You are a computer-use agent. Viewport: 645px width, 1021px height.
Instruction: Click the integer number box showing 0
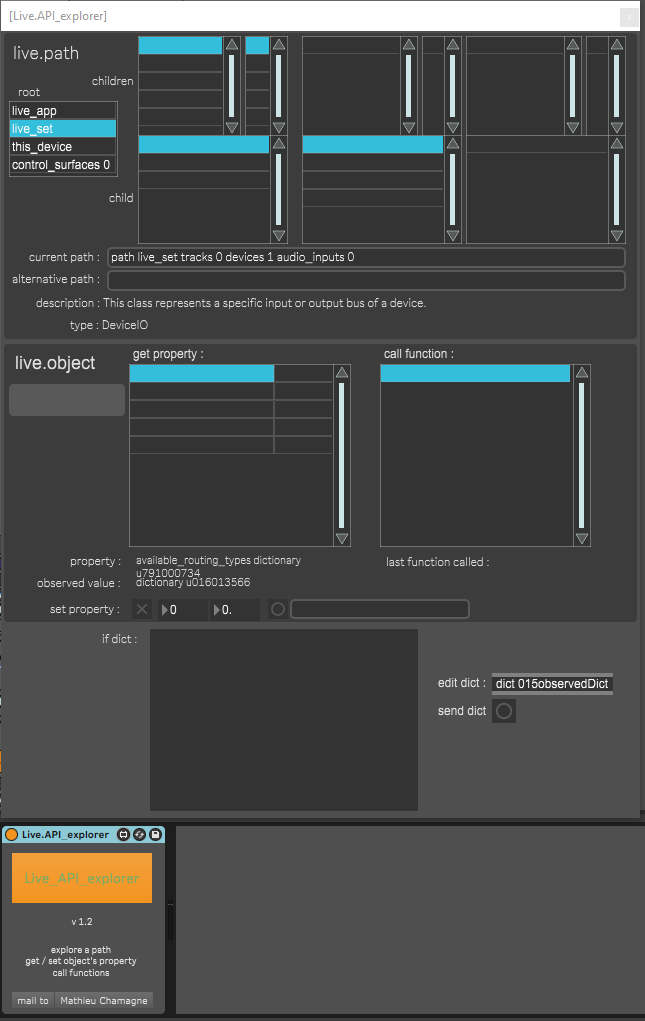coord(183,609)
